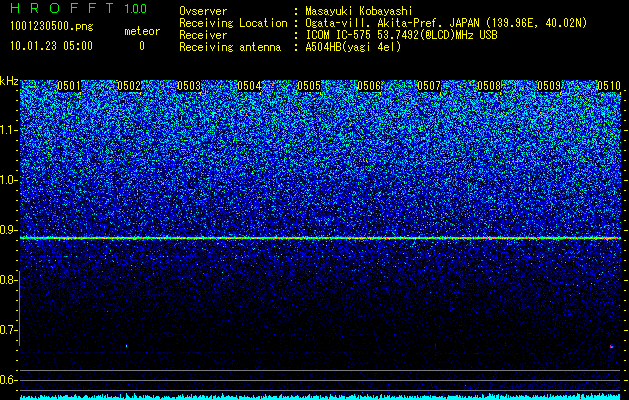
Task: Click the meteor count value 0
Action: [x=142, y=46]
